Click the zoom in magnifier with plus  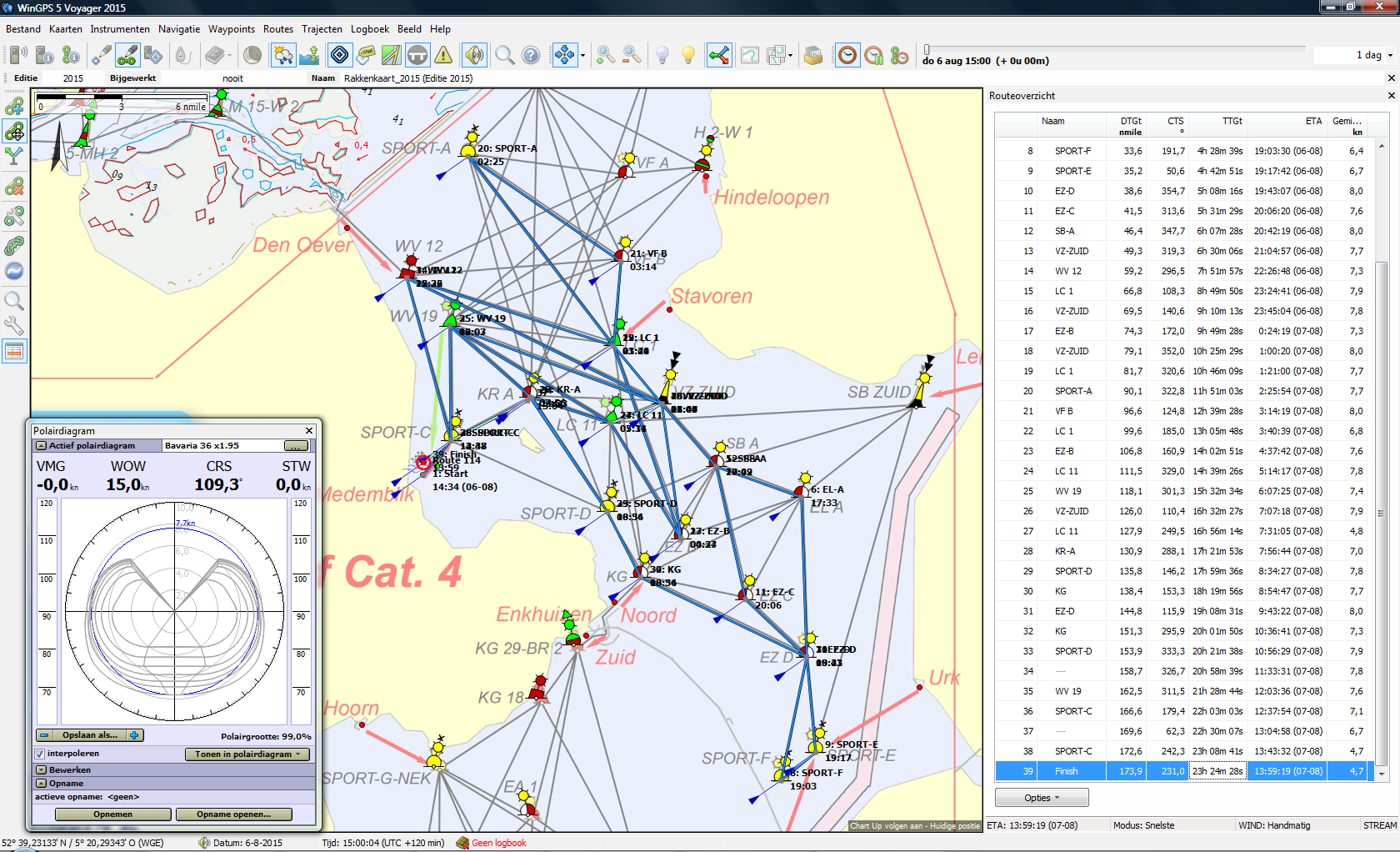click(606, 56)
